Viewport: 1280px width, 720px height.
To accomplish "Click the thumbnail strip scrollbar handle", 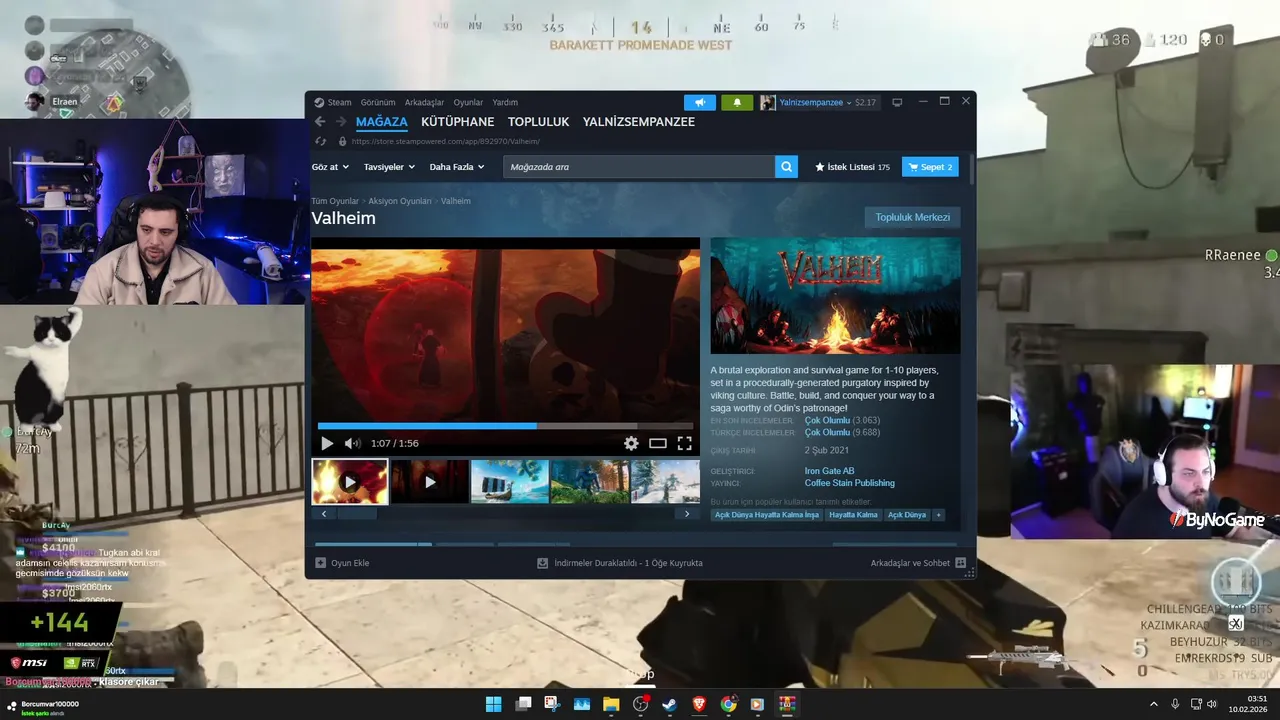I will tap(357, 514).
